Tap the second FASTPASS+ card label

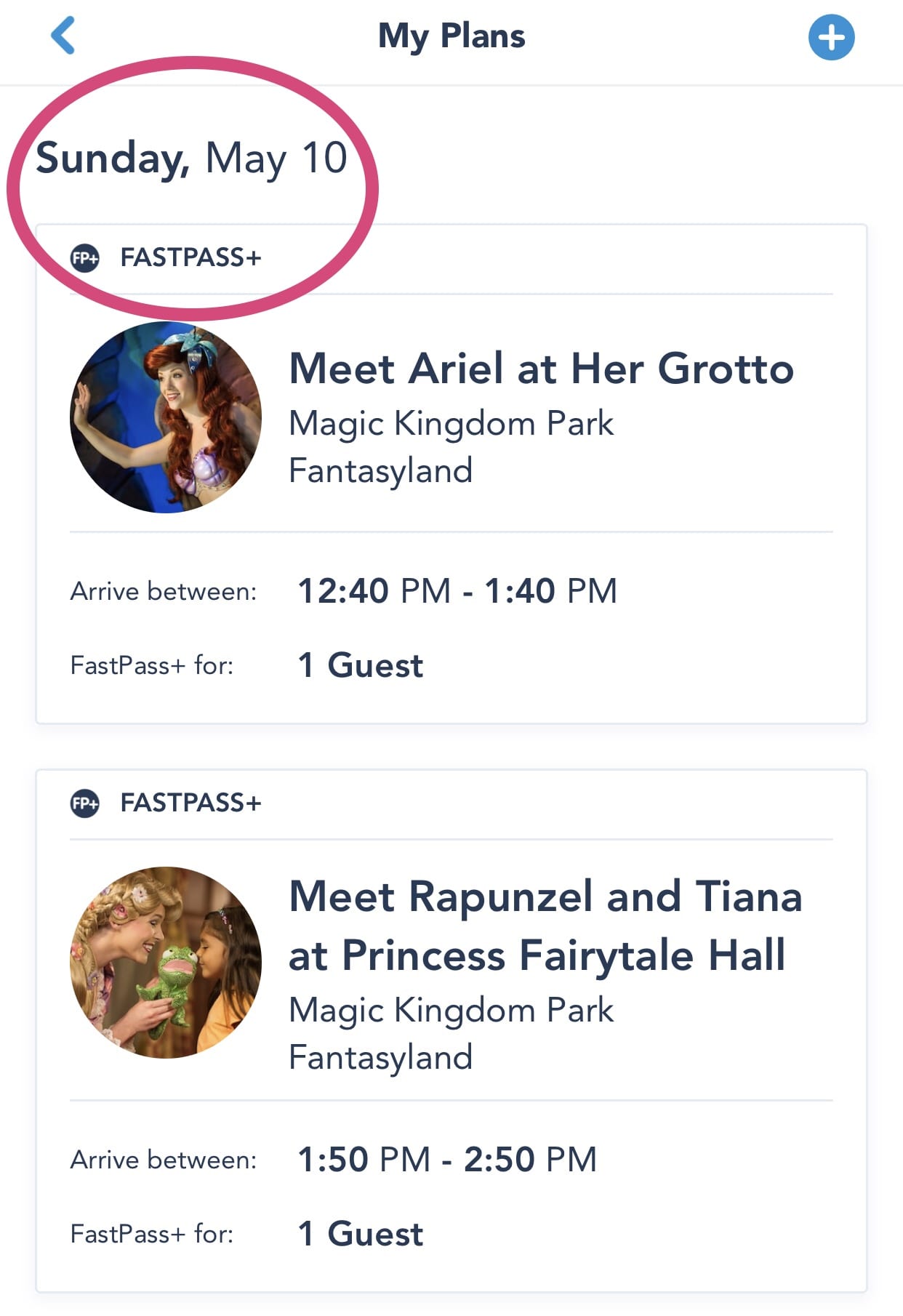[190, 803]
